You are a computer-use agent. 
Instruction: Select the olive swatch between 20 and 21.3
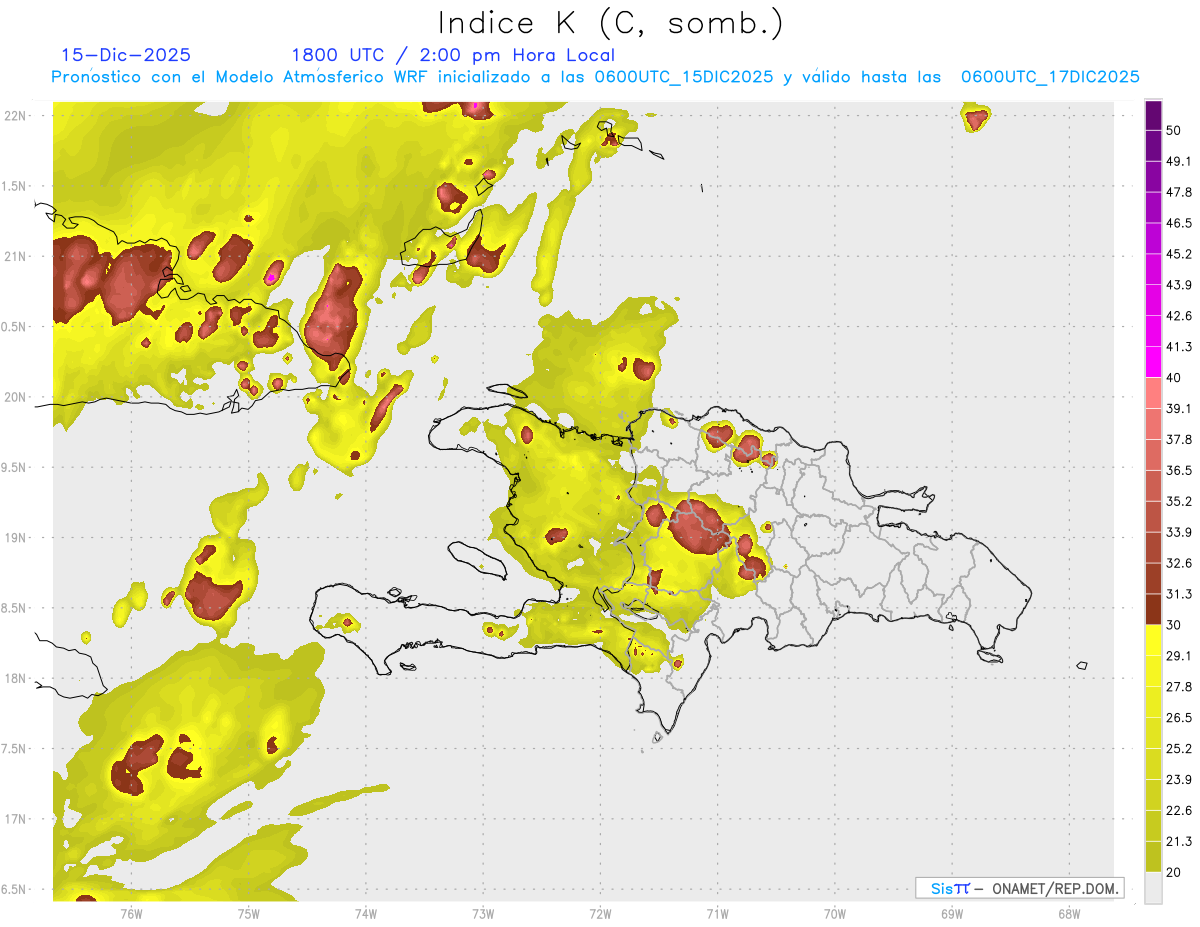click(1153, 857)
